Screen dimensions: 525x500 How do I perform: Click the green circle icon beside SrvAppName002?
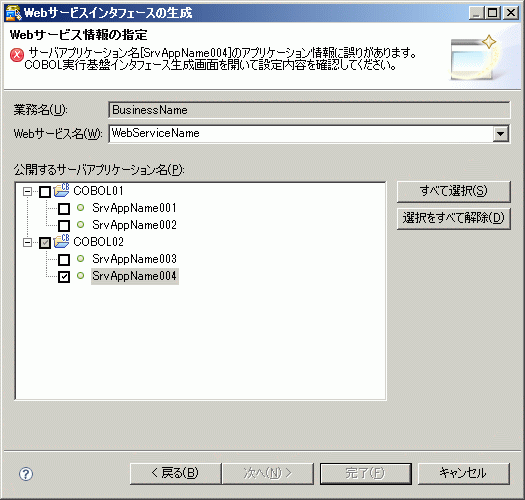[80, 224]
